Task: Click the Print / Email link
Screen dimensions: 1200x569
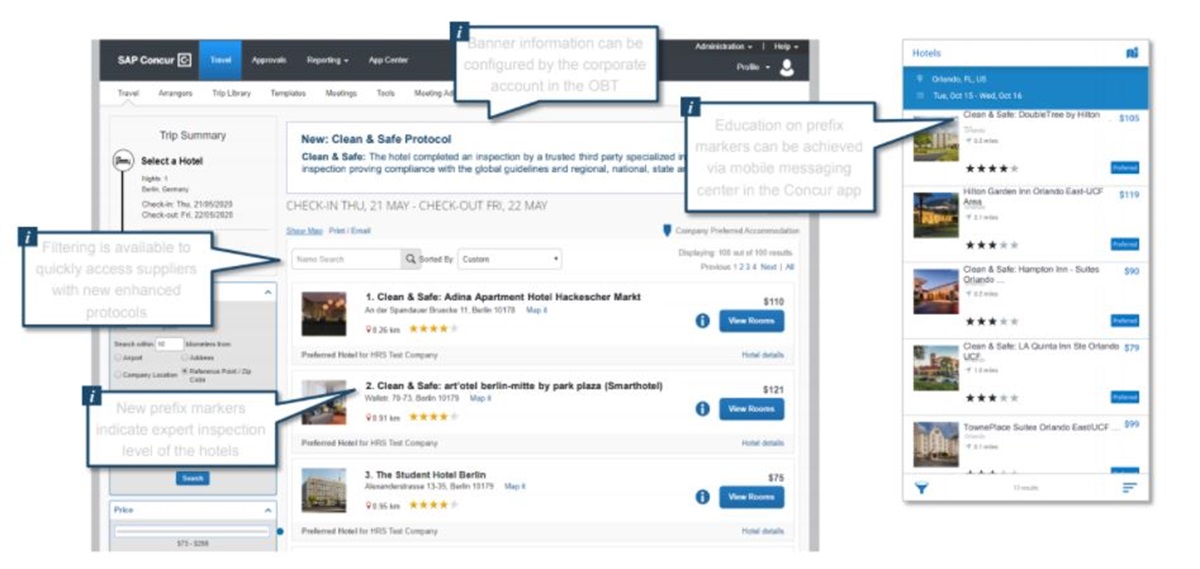Action: pos(349,230)
